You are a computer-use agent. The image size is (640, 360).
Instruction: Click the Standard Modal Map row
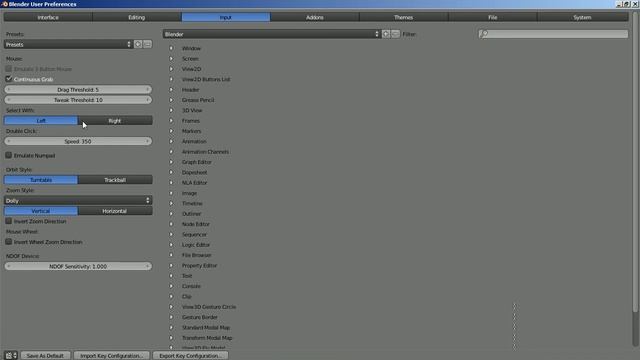click(206, 328)
